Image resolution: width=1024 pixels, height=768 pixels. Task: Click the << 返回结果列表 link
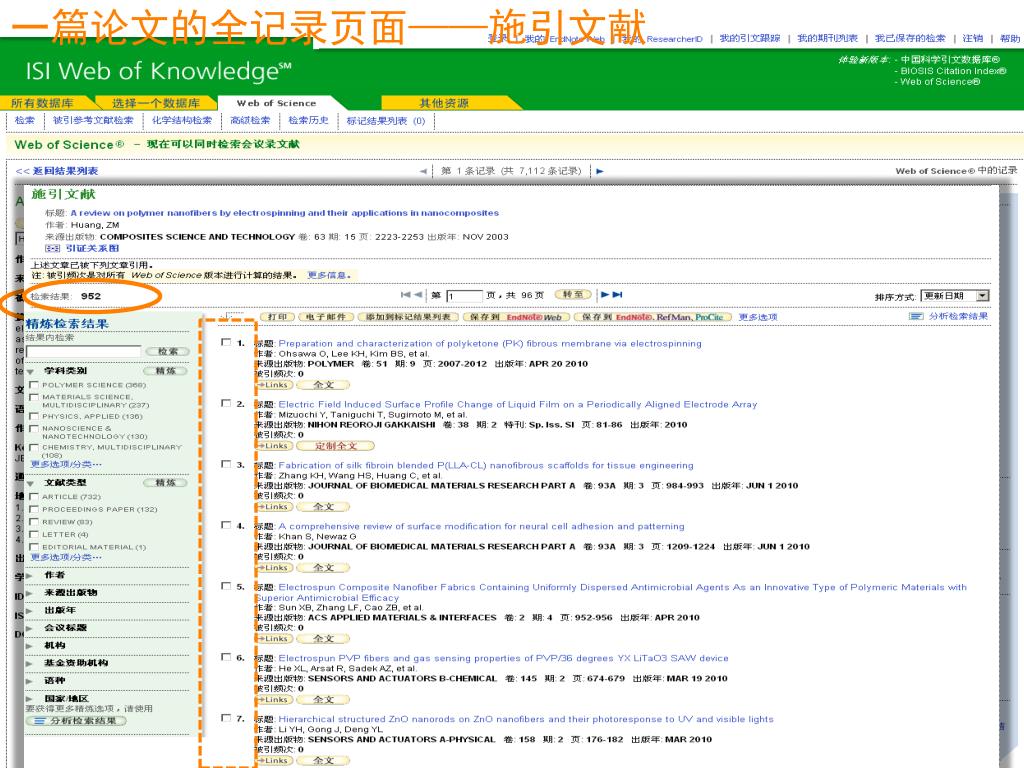[x=57, y=171]
